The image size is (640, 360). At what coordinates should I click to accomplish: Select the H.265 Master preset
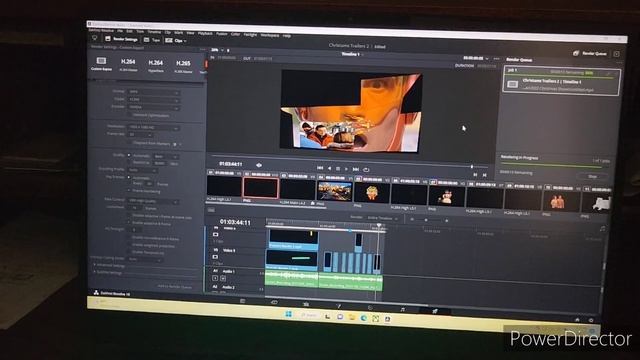click(x=183, y=66)
